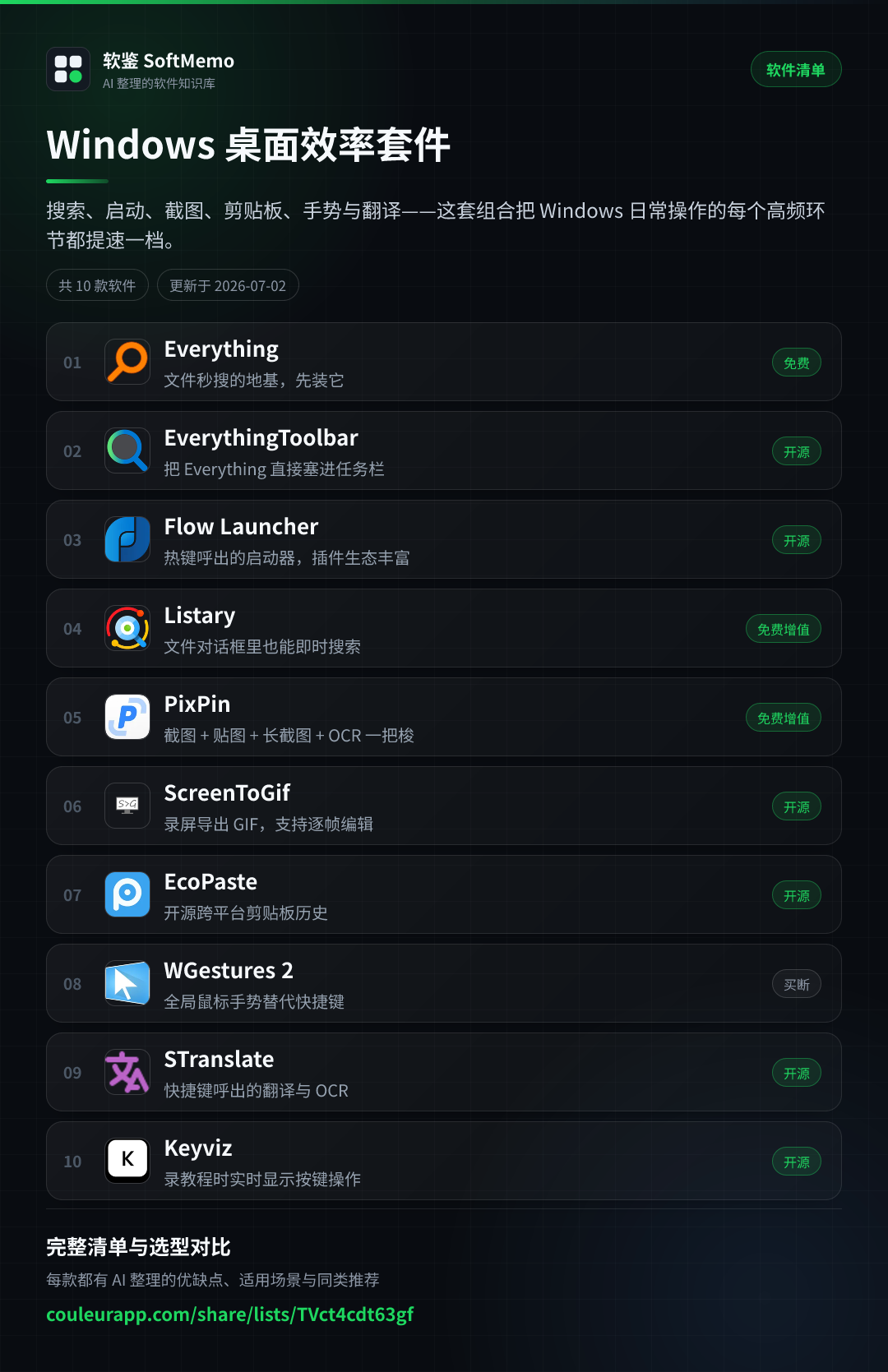Click the ScreenToGif monitor icon

pyautogui.click(x=127, y=806)
